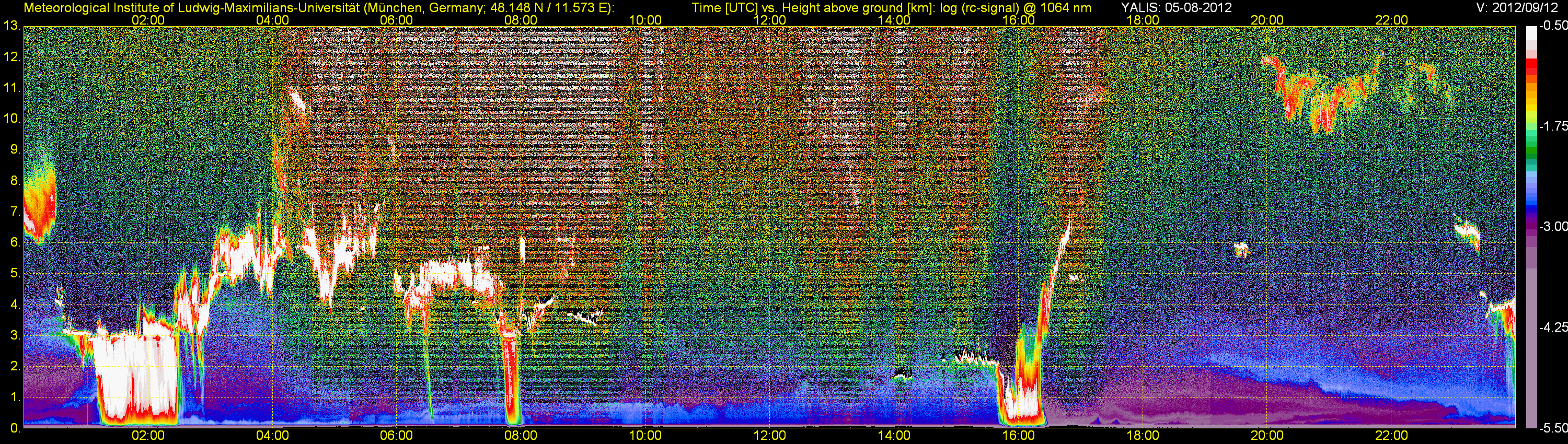Click the 04:00 label on the bottom time axis
Image resolution: width=1568 pixels, height=444 pixels.
point(272,436)
